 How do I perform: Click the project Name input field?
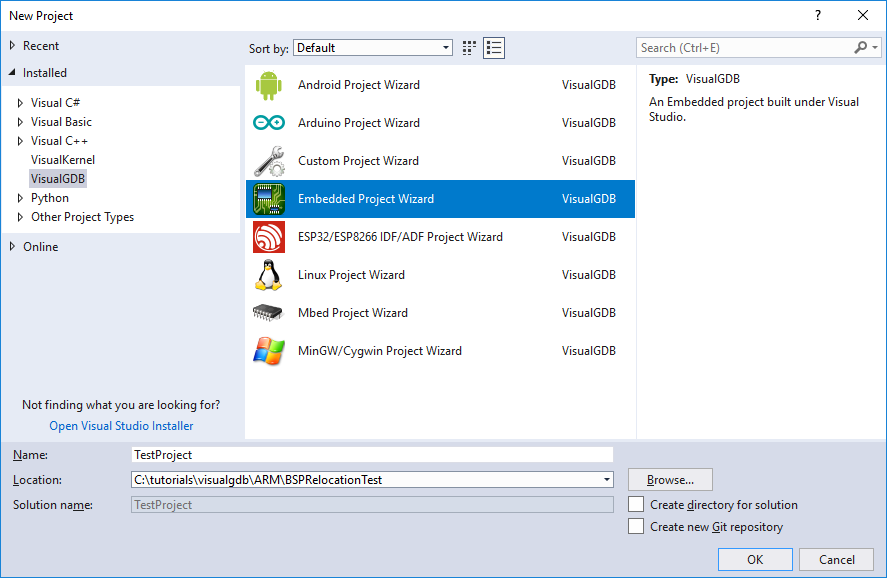[x=372, y=455]
